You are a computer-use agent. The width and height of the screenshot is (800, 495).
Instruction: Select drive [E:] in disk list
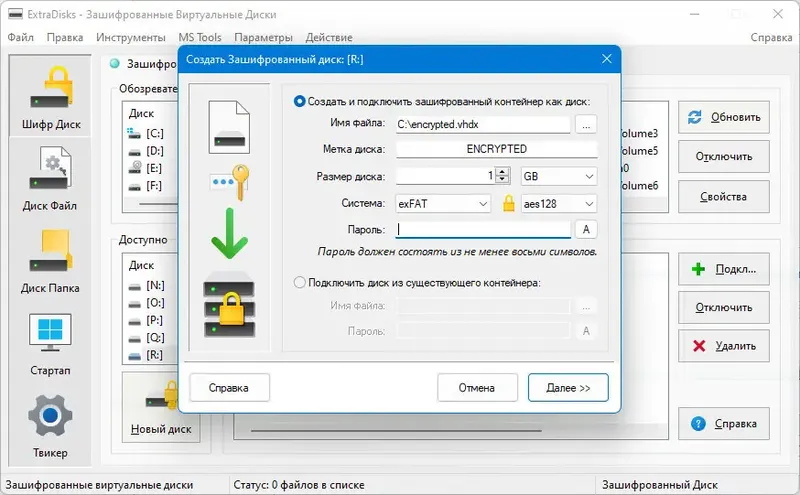(147, 168)
